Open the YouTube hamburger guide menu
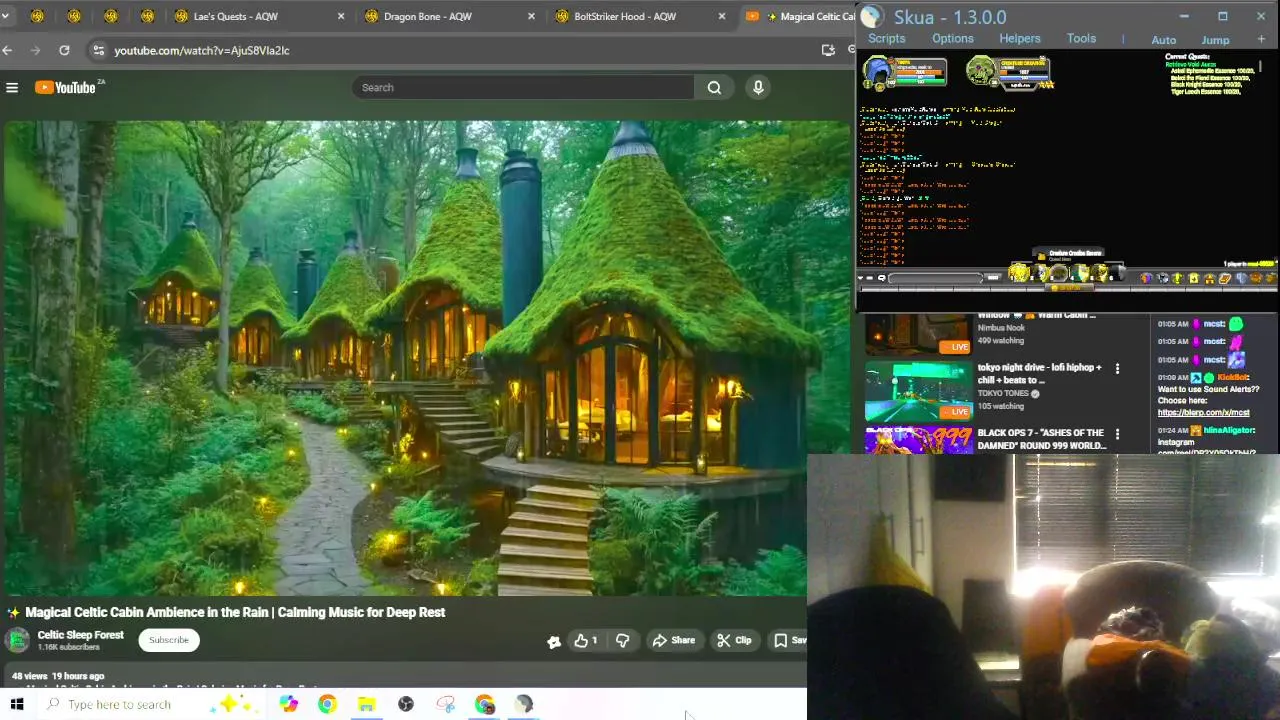This screenshot has height=720, width=1280. pyautogui.click(x=12, y=88)
